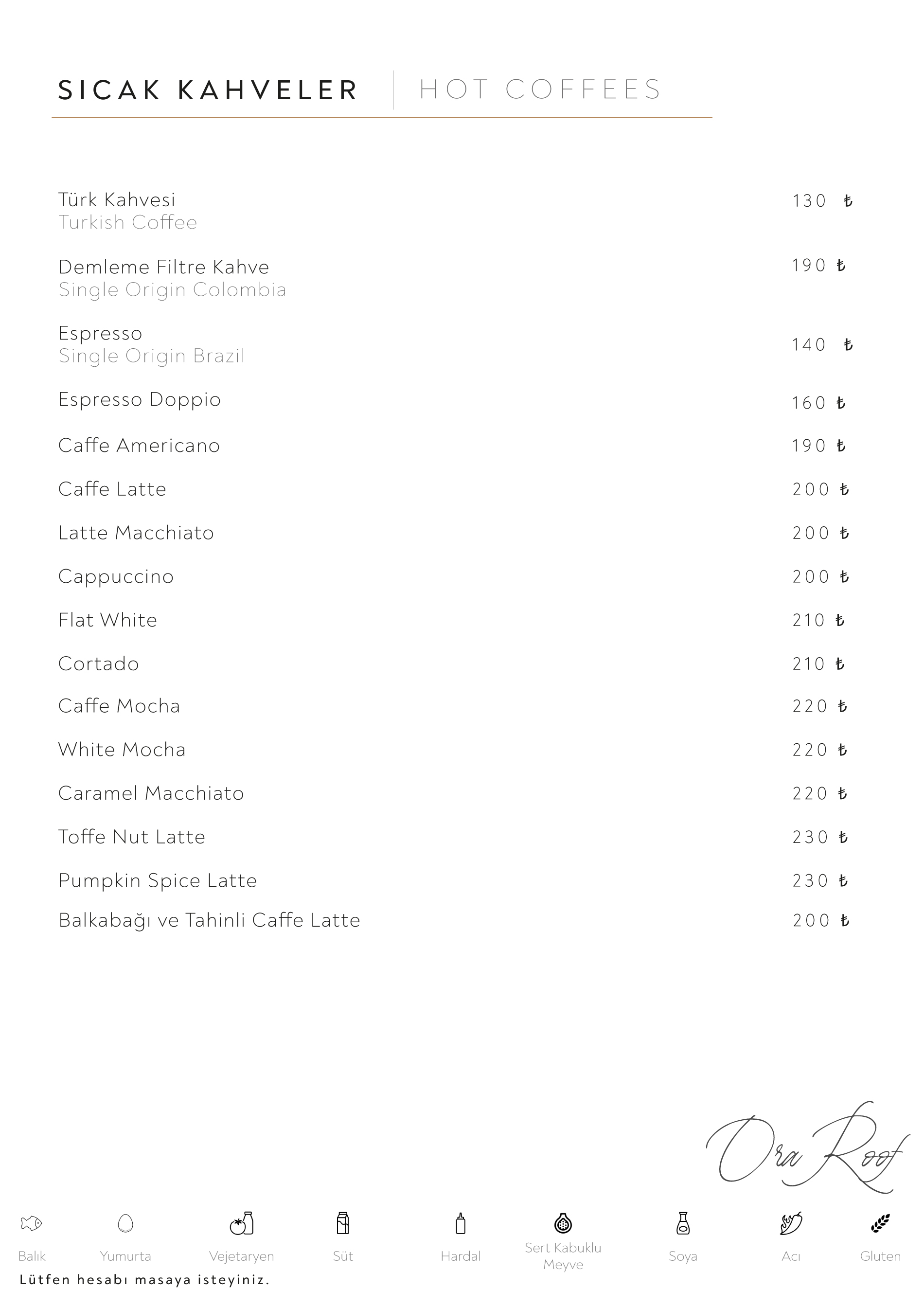Click the SICAK KAHVELER heading
The width and height of the screenshot is (924, 1308).
(208, 90)
